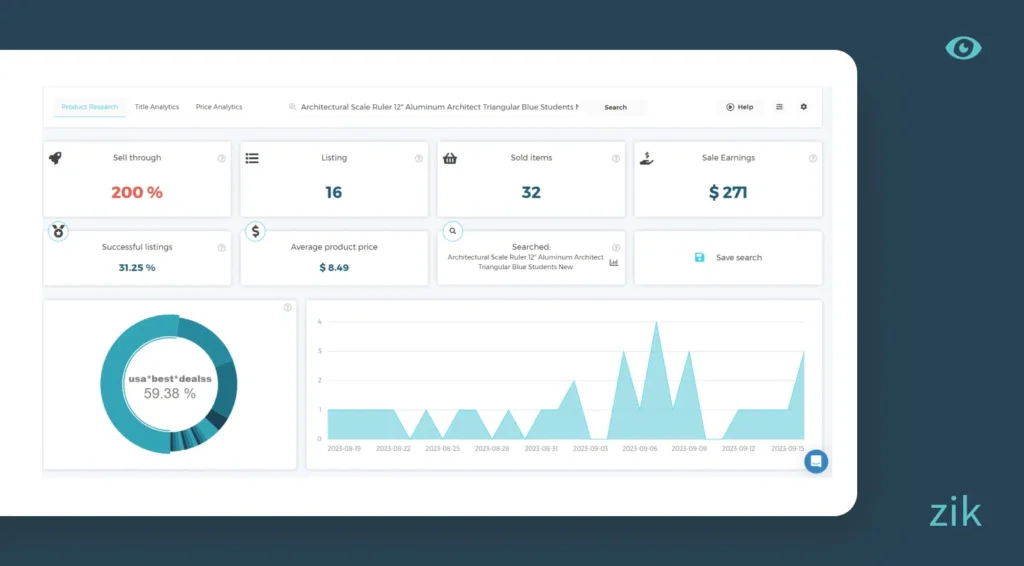1024x566 pixels.
Task: Open the filter sliders icon
Action: point(779,107)
